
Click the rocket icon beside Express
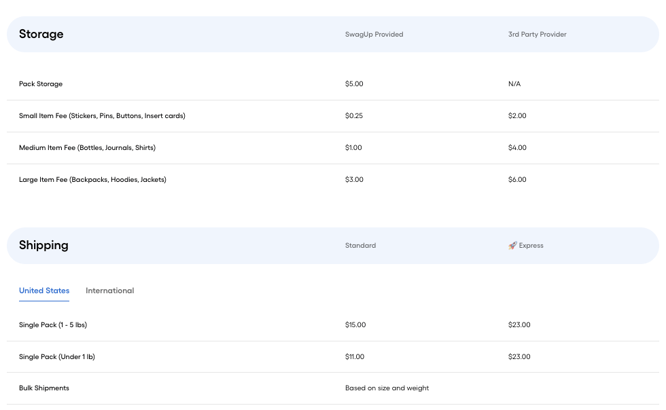[x=512, y=245]
